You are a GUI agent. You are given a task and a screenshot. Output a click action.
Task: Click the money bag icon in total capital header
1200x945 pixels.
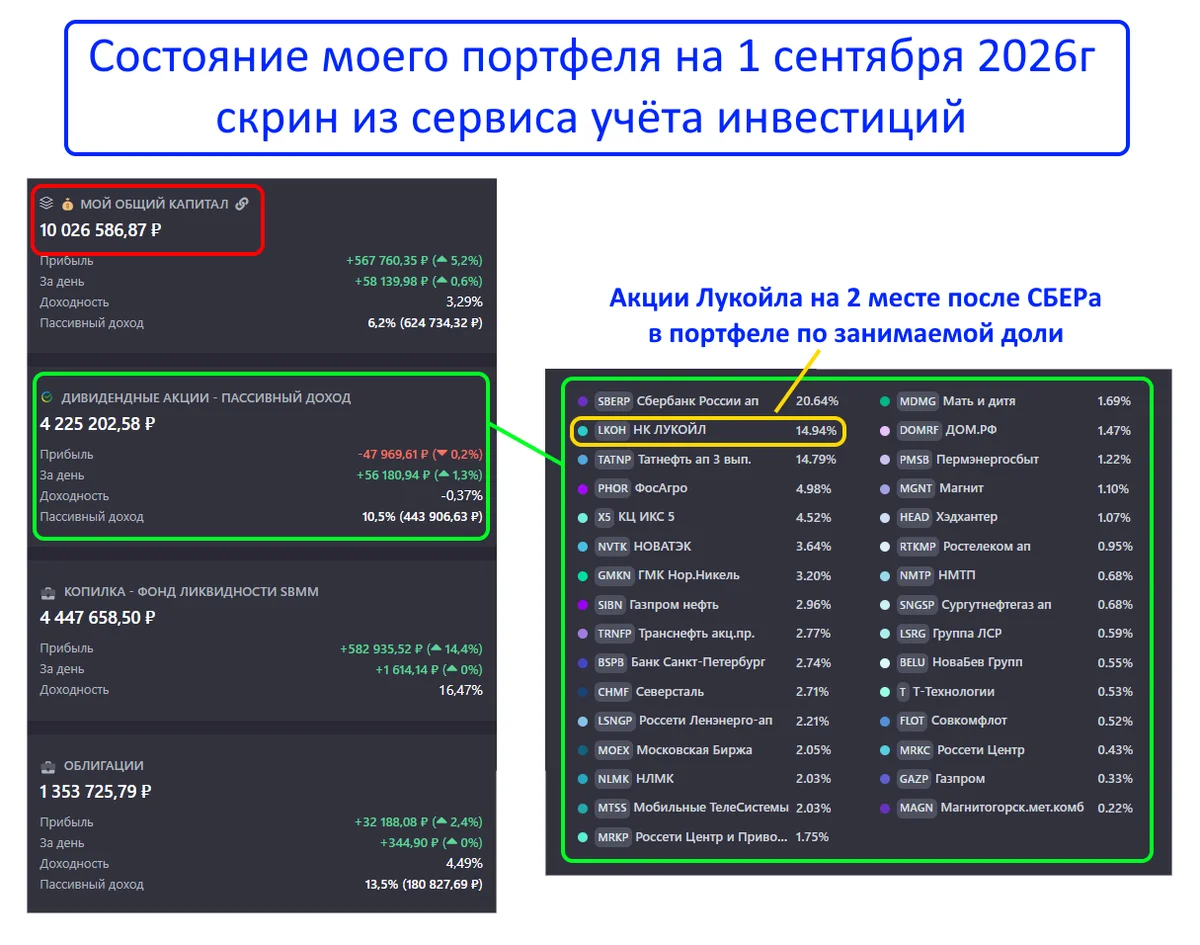tap(67, 203)
